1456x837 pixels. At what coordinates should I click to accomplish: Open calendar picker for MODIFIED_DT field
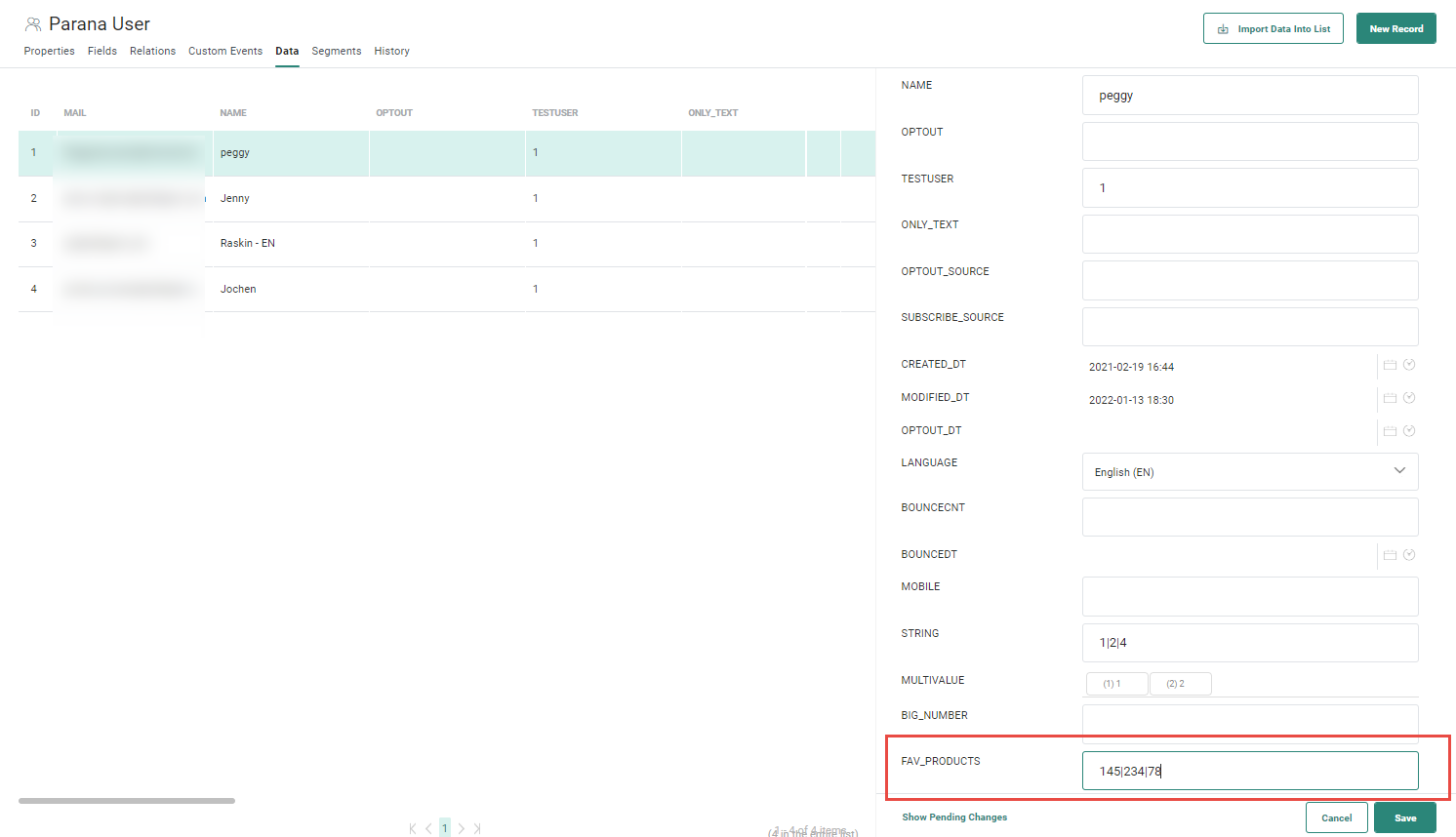coord(1390,398)
